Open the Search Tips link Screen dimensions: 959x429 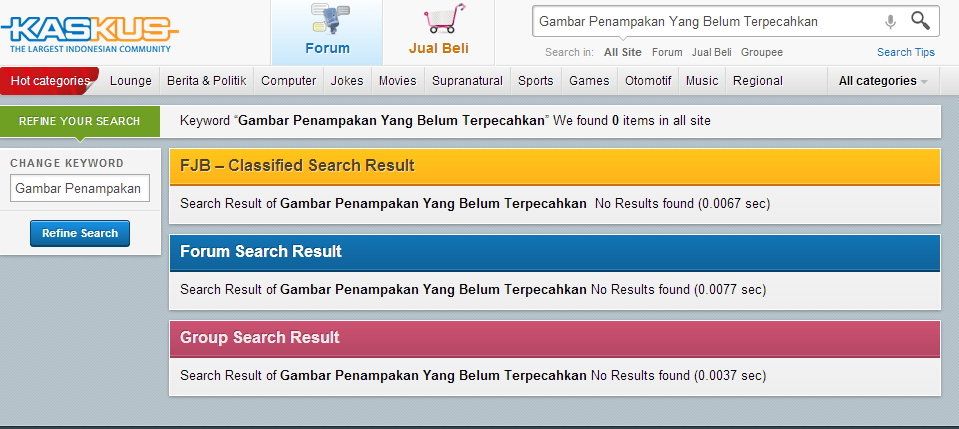tap(906, 53)
